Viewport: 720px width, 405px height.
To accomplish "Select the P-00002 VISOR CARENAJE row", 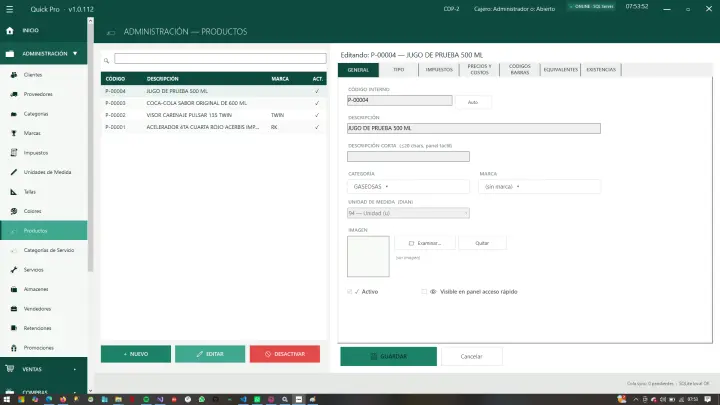I will click(x=214, y=115).
